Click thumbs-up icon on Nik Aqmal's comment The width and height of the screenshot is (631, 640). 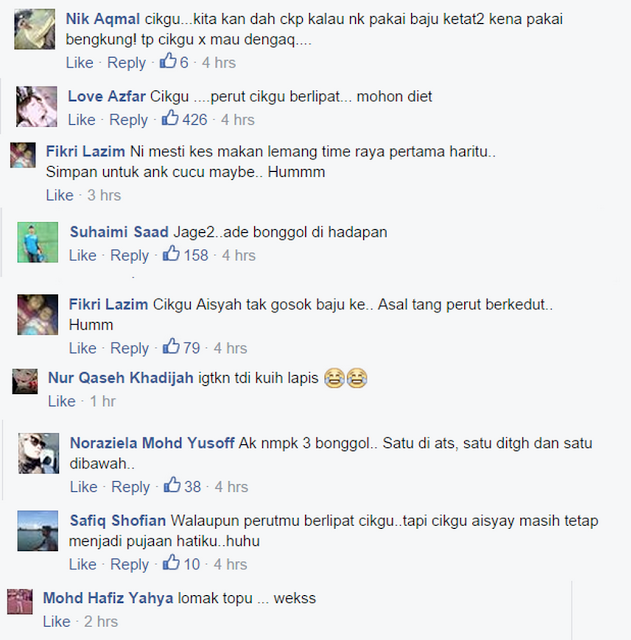coord(168,61)
